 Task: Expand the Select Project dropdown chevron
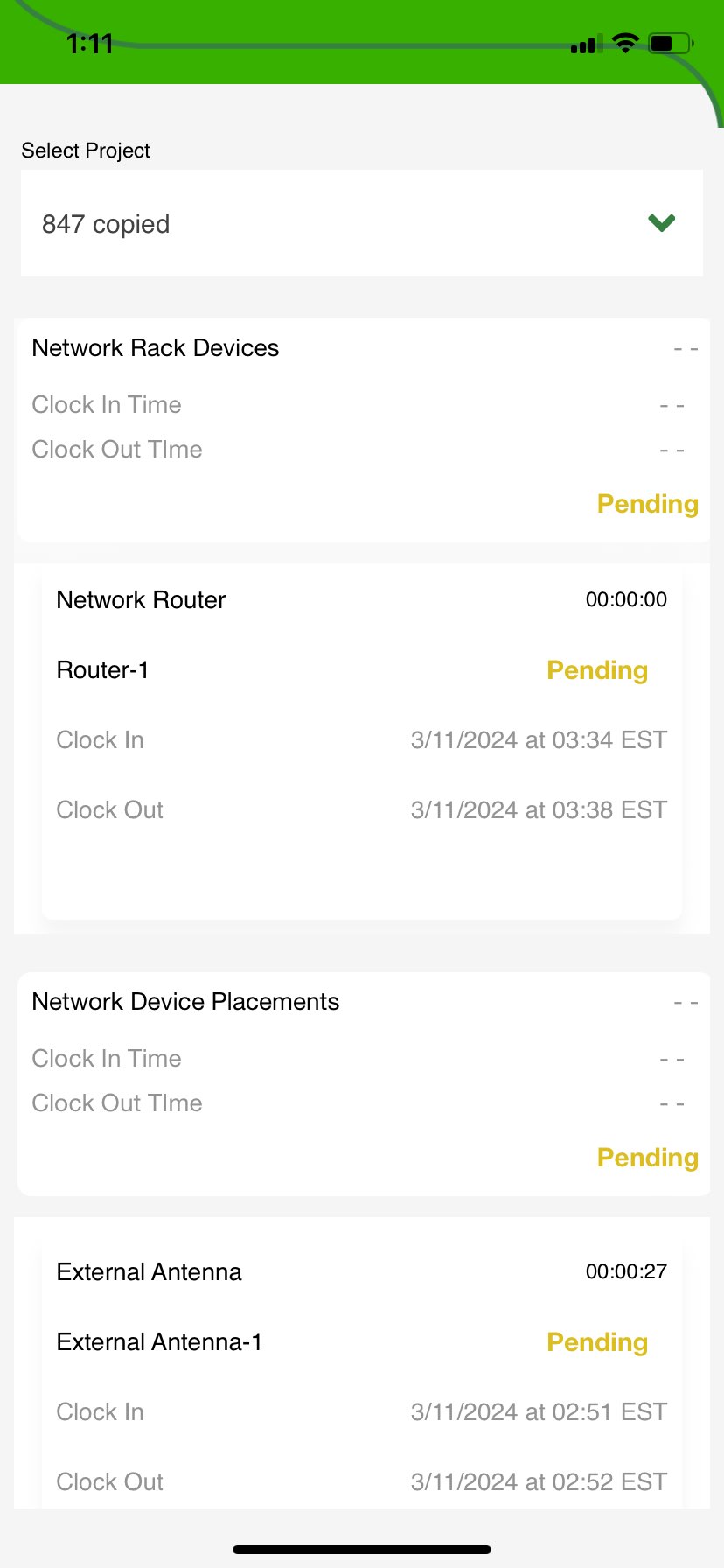(662, 223)
